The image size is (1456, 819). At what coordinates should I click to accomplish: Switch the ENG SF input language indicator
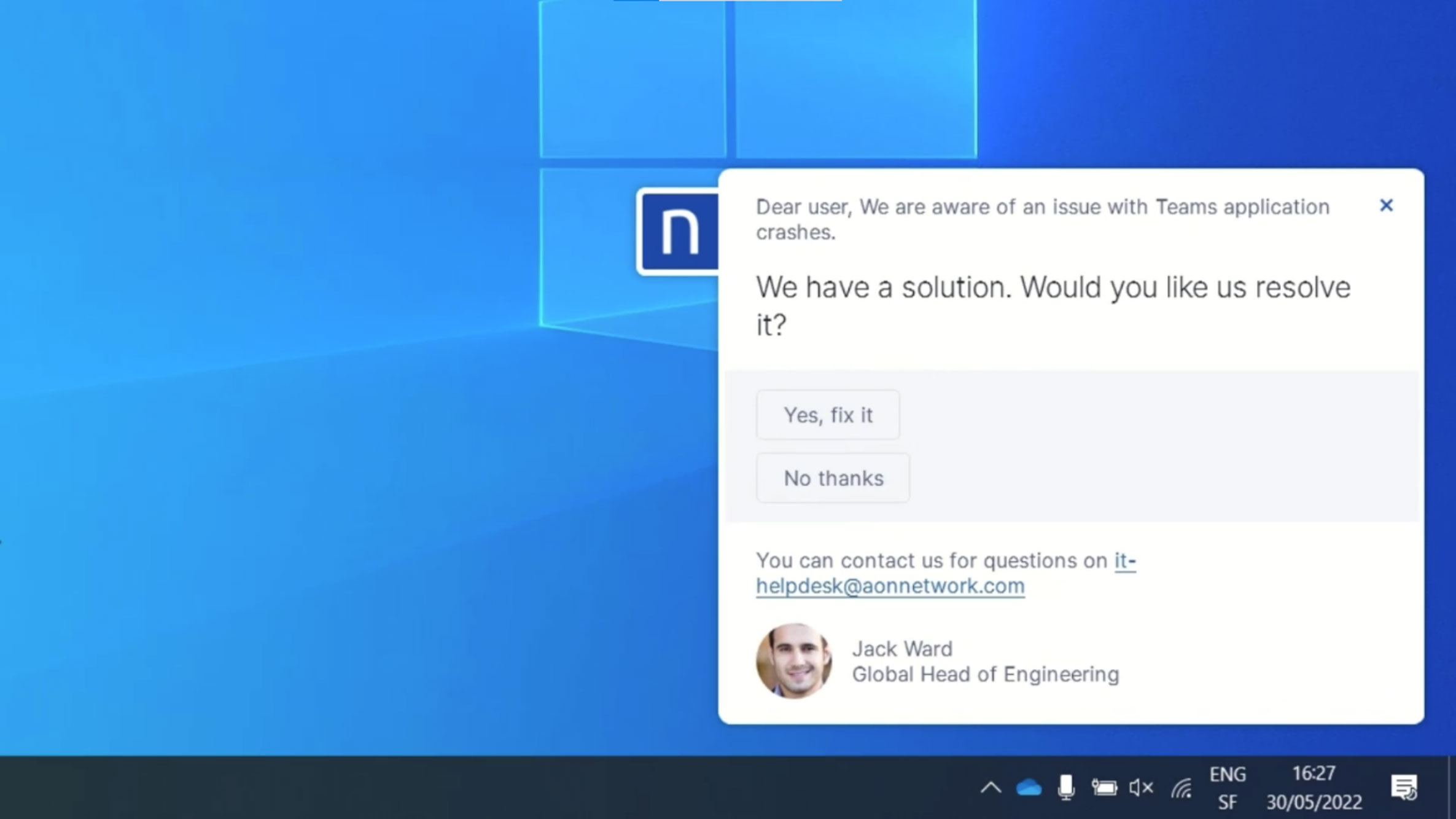tap(1228, 787)
